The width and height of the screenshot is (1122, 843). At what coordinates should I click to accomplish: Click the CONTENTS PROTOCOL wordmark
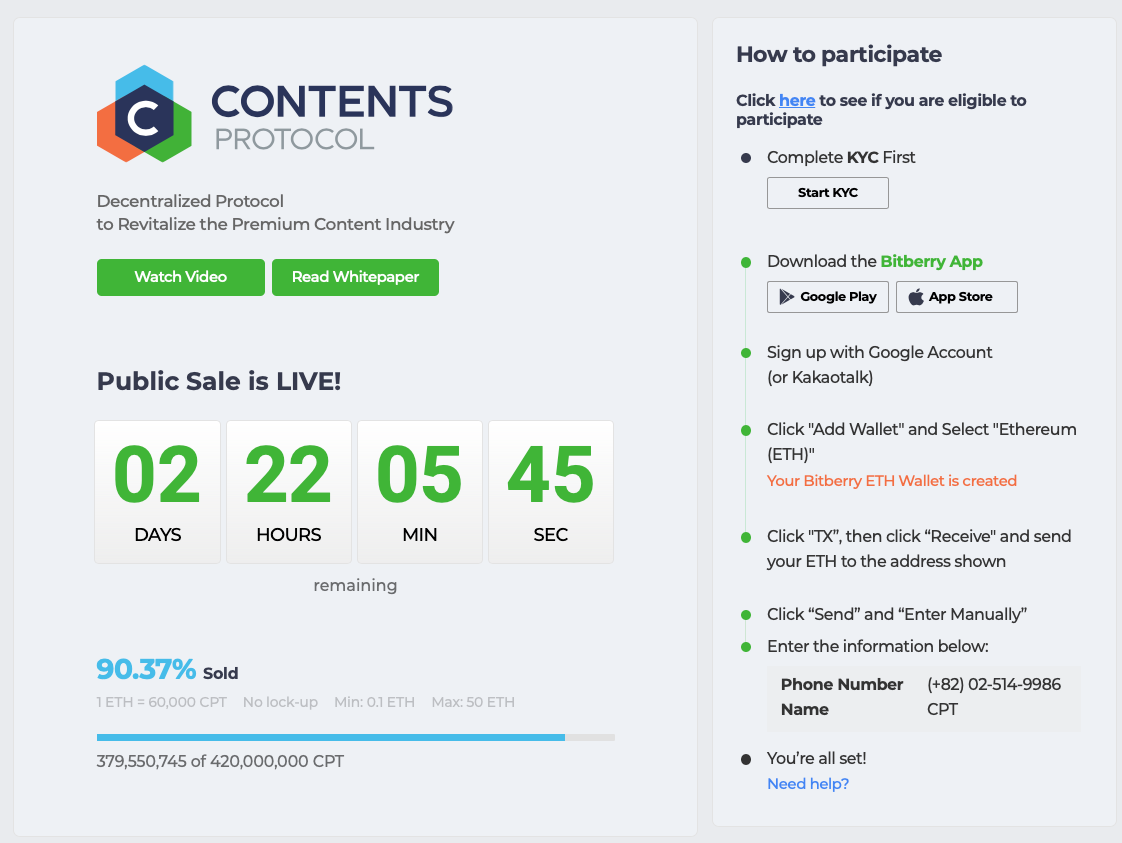(332, 117)
